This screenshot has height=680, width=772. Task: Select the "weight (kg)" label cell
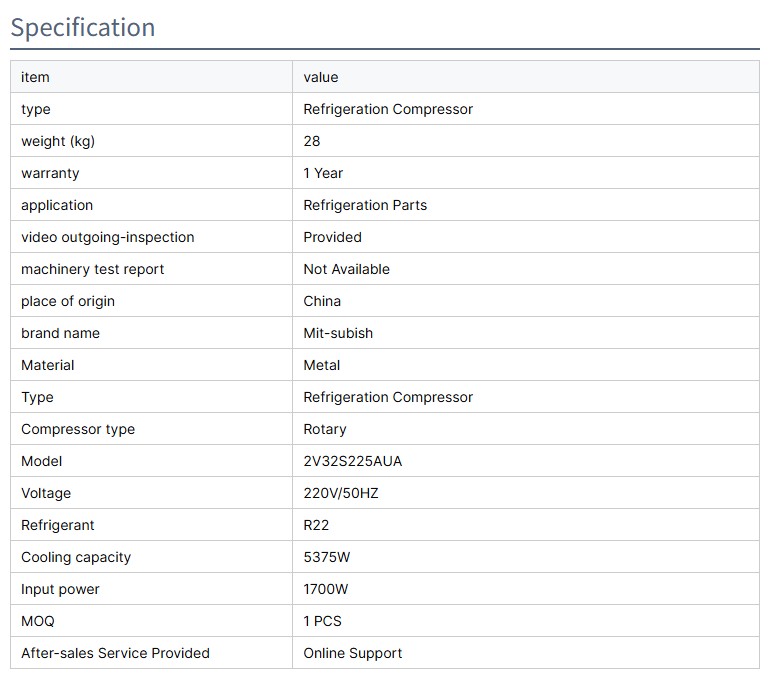58,141
